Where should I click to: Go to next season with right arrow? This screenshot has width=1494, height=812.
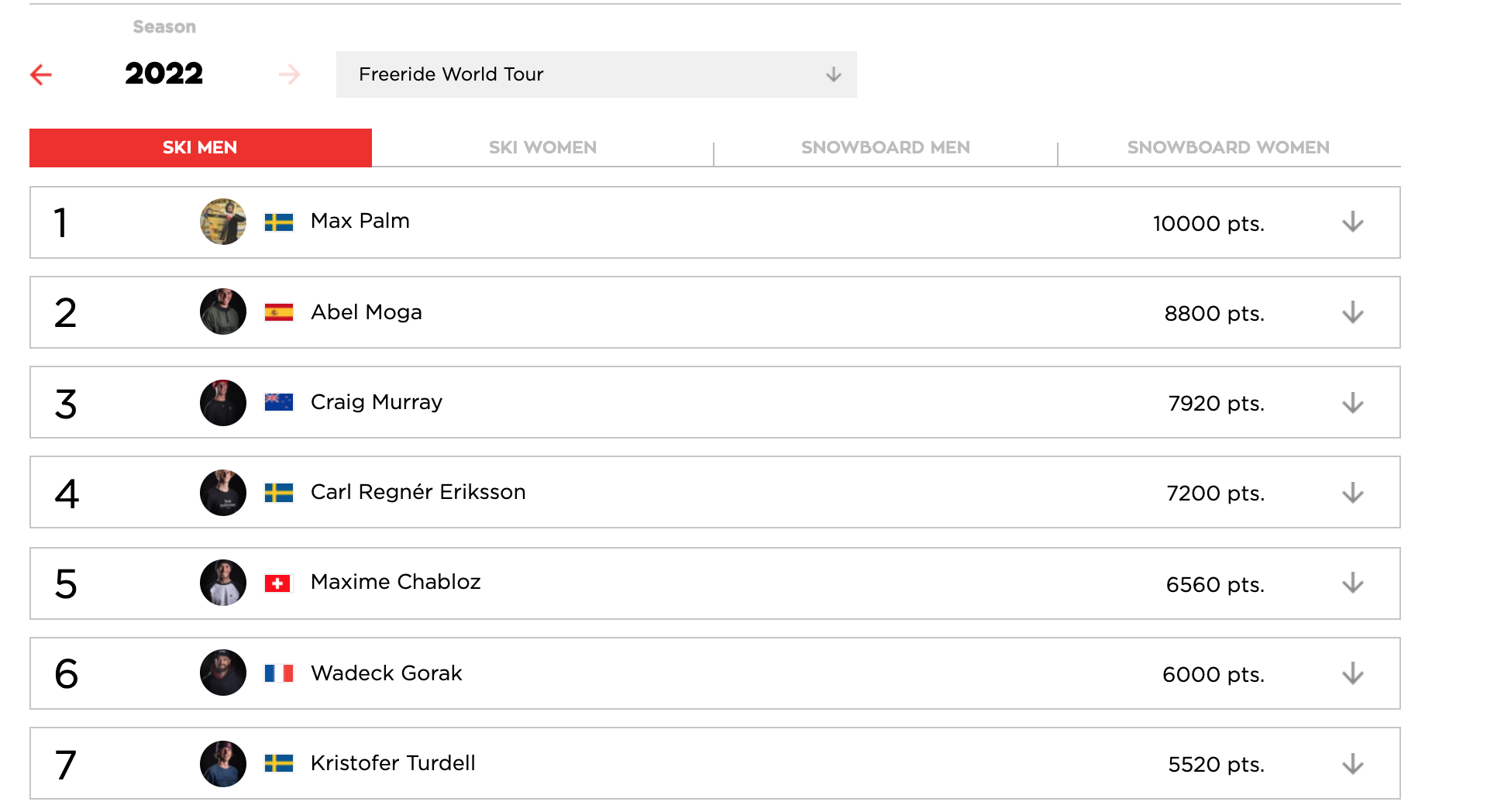[x=289, y=74]
